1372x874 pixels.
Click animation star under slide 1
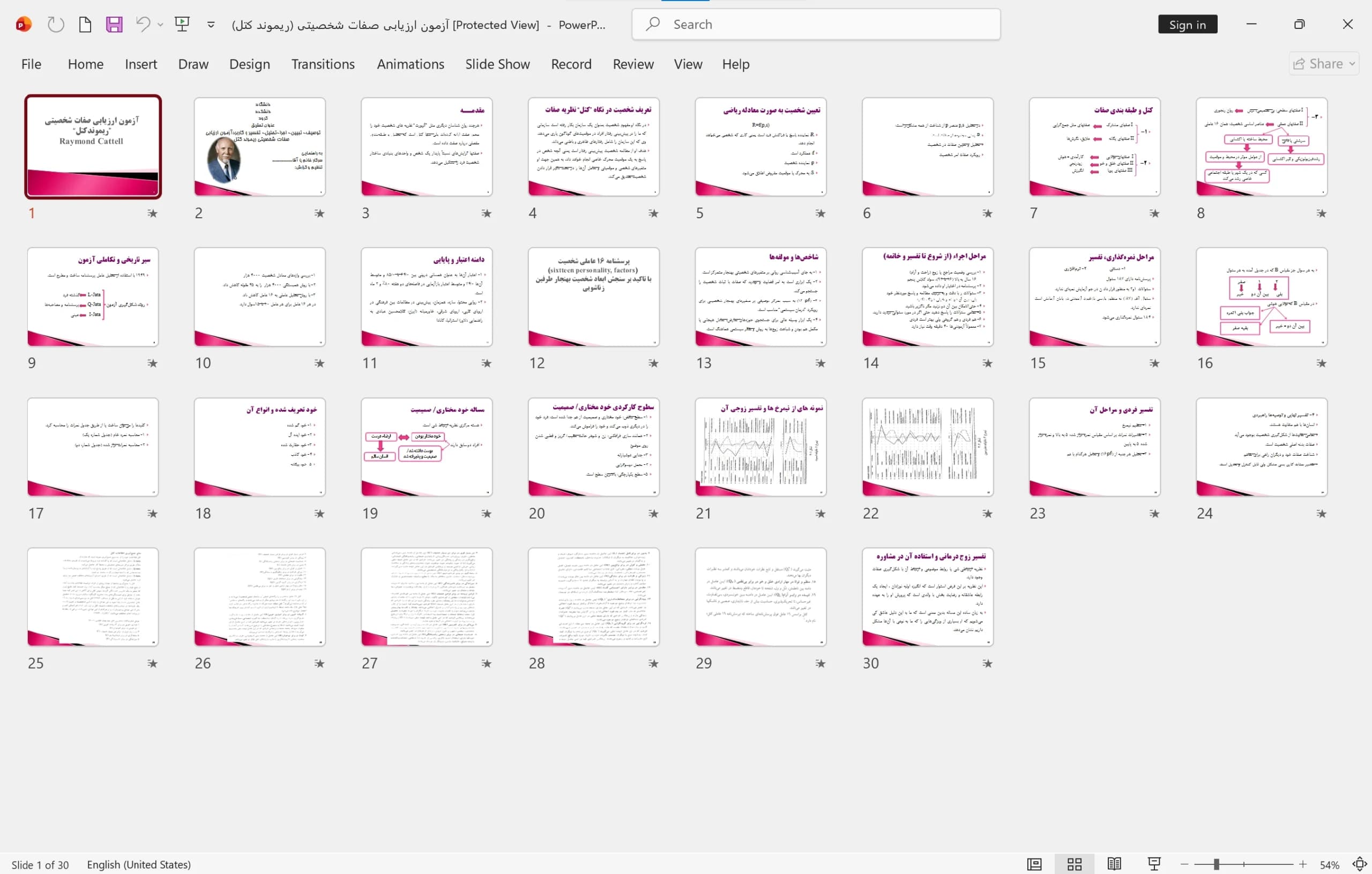152,213
